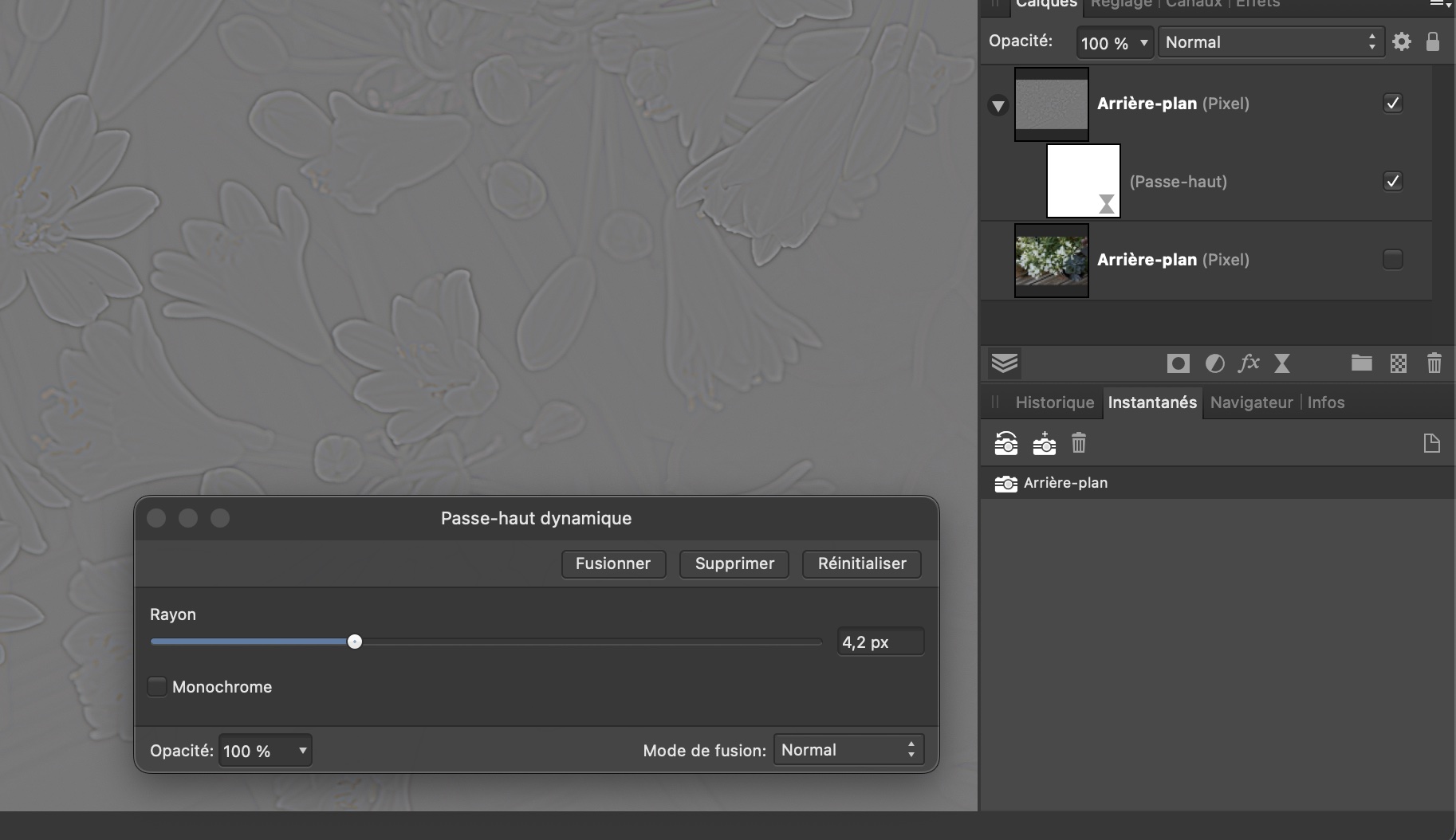
Task: Group layers with the folder icon
Action: click(1362, 363)
